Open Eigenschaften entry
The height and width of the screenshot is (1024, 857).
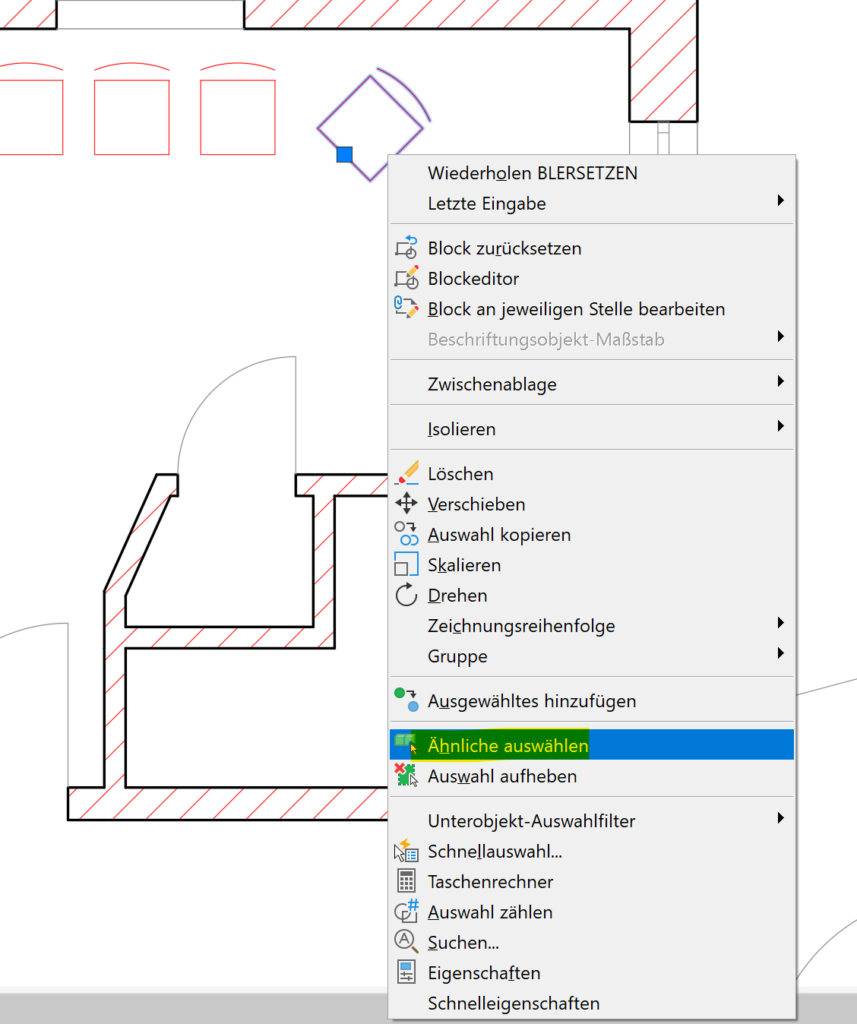pyautogui.click(x=592, y=972)
